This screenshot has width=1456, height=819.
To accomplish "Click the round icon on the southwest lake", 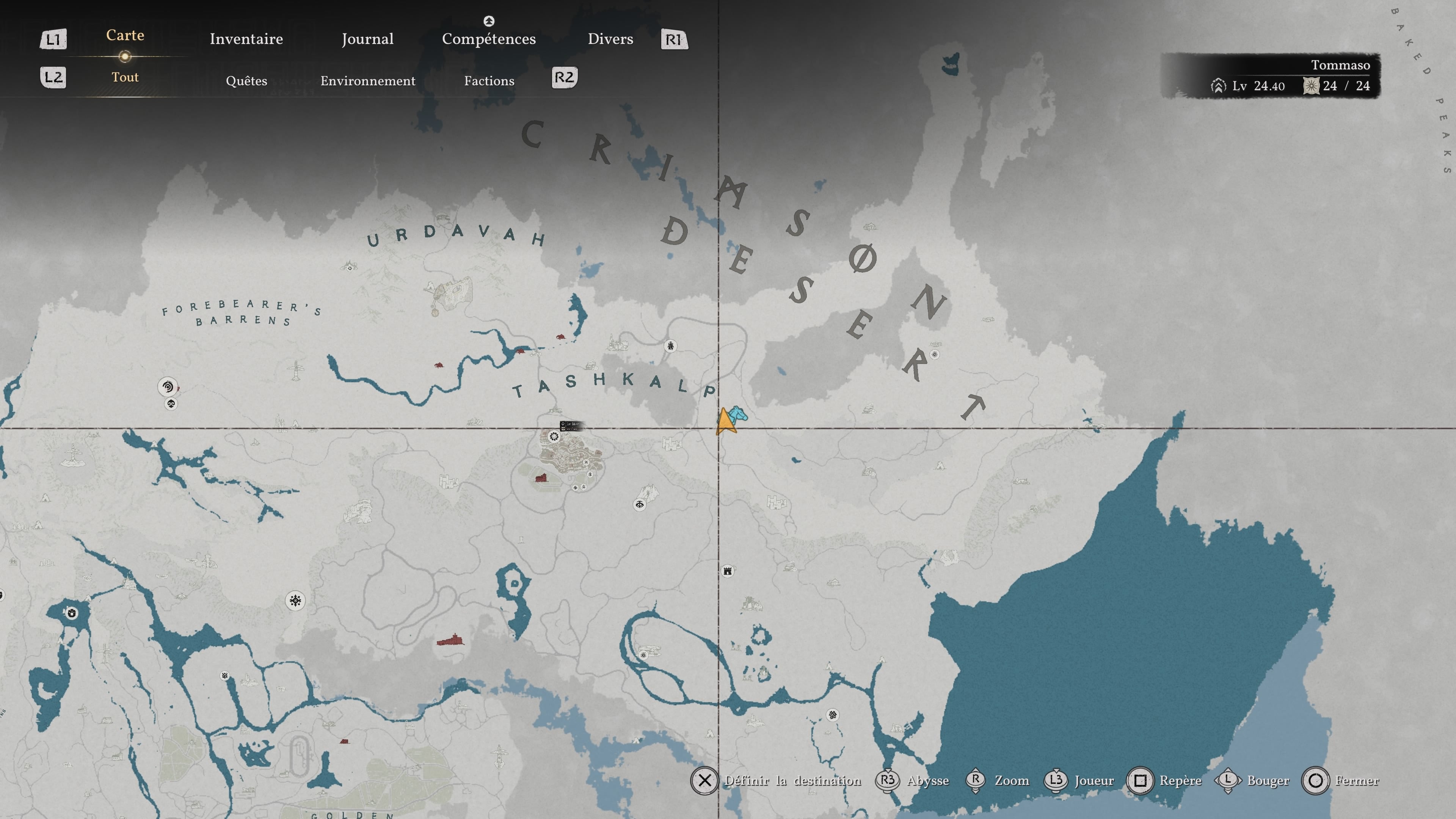I will pyautogui.click(x=72, y=613).
